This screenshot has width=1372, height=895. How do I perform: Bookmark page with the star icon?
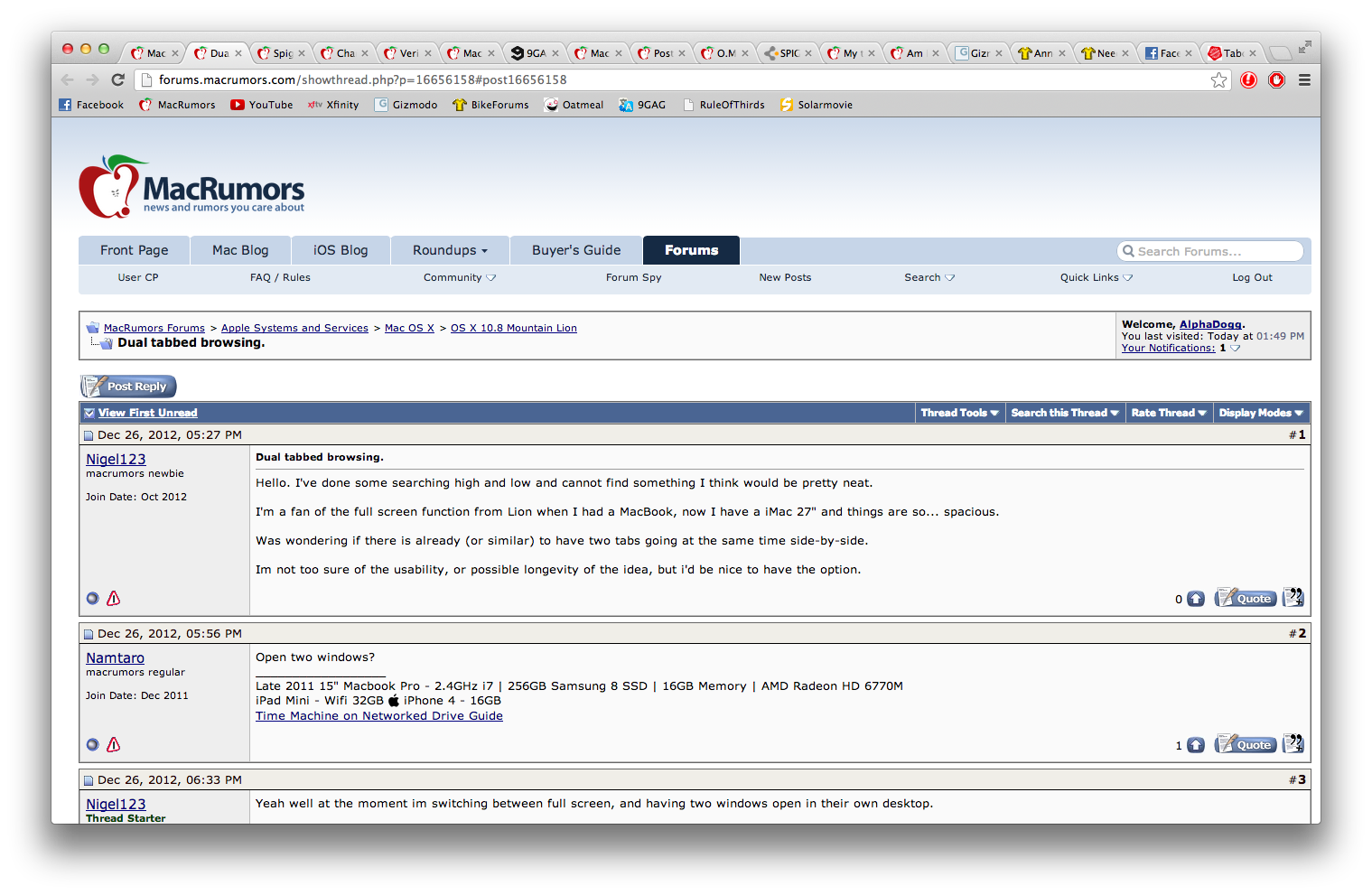pyautogui.click(x=1218, y=80)
